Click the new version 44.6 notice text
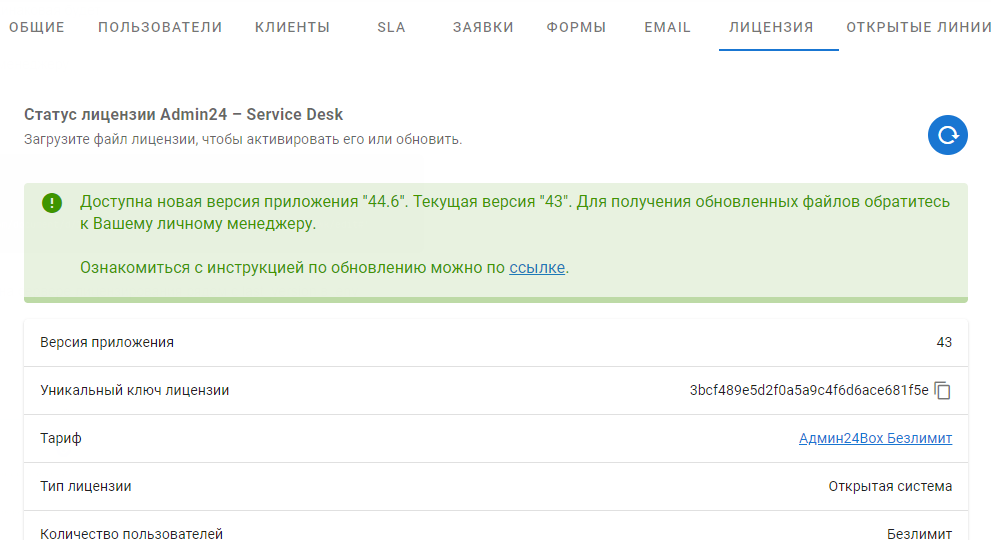991x540 pixels. (x=514, y=212)
